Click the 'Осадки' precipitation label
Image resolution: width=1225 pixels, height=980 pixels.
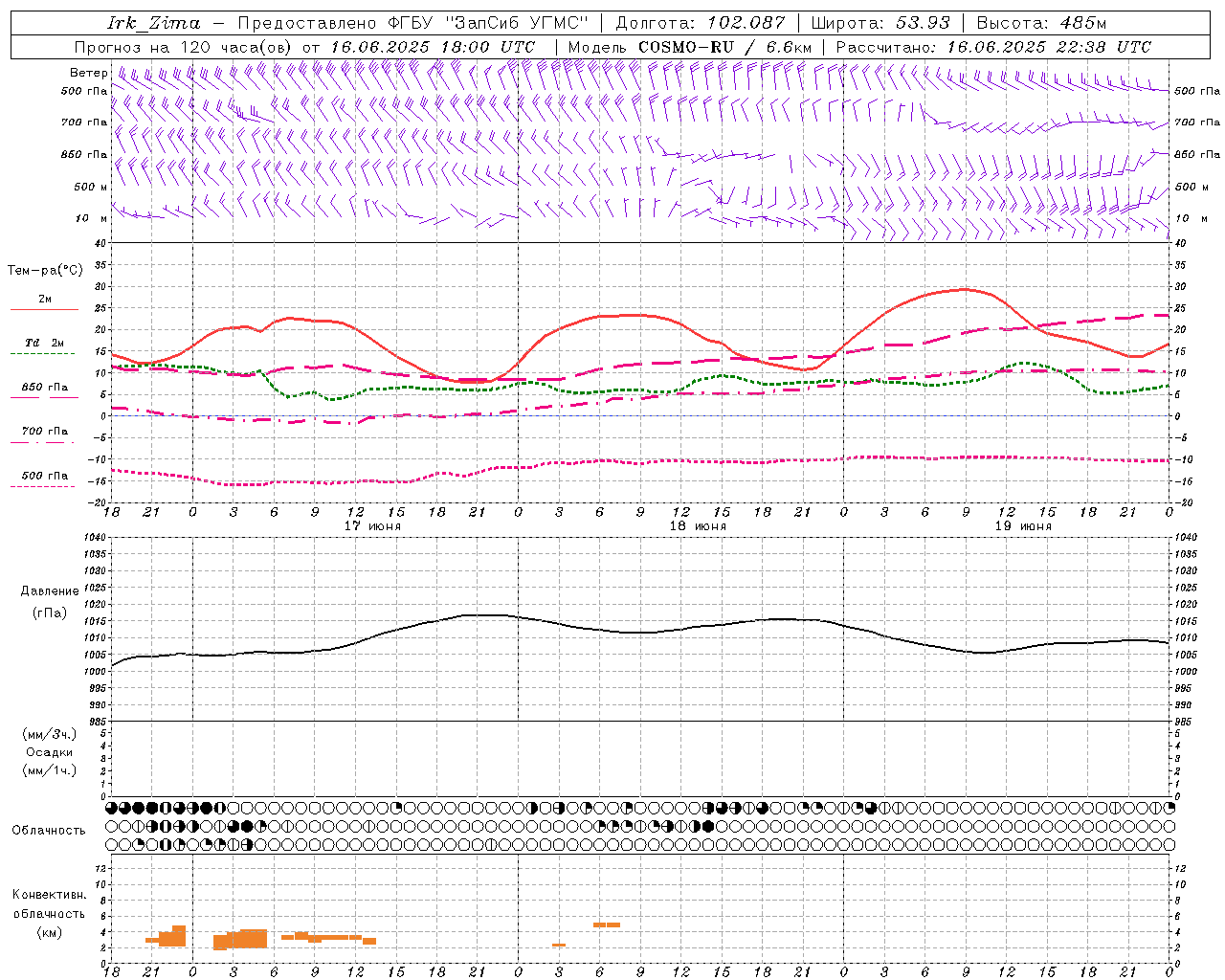pyautogui.click(x=49, y=752)
